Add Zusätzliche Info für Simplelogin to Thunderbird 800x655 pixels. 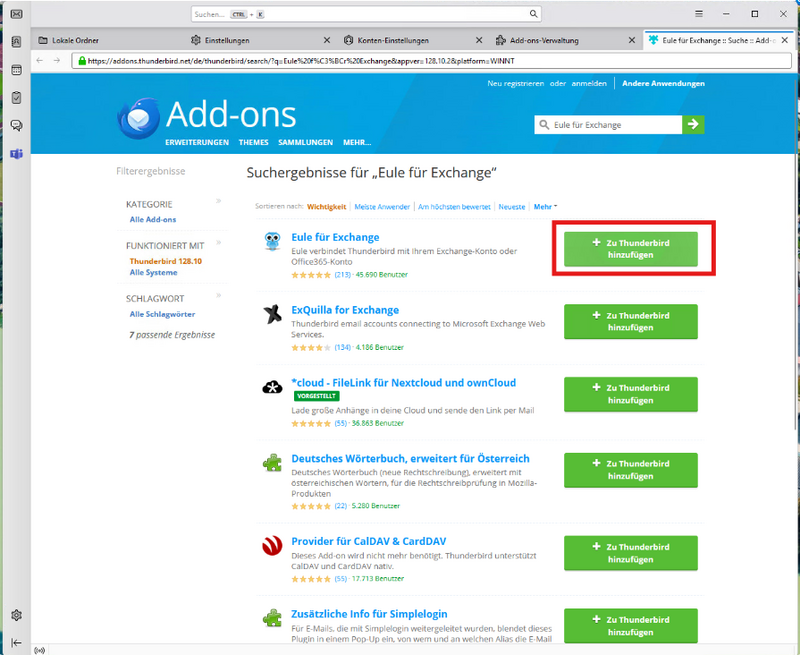pyautogui.click(x=631, y=626)
